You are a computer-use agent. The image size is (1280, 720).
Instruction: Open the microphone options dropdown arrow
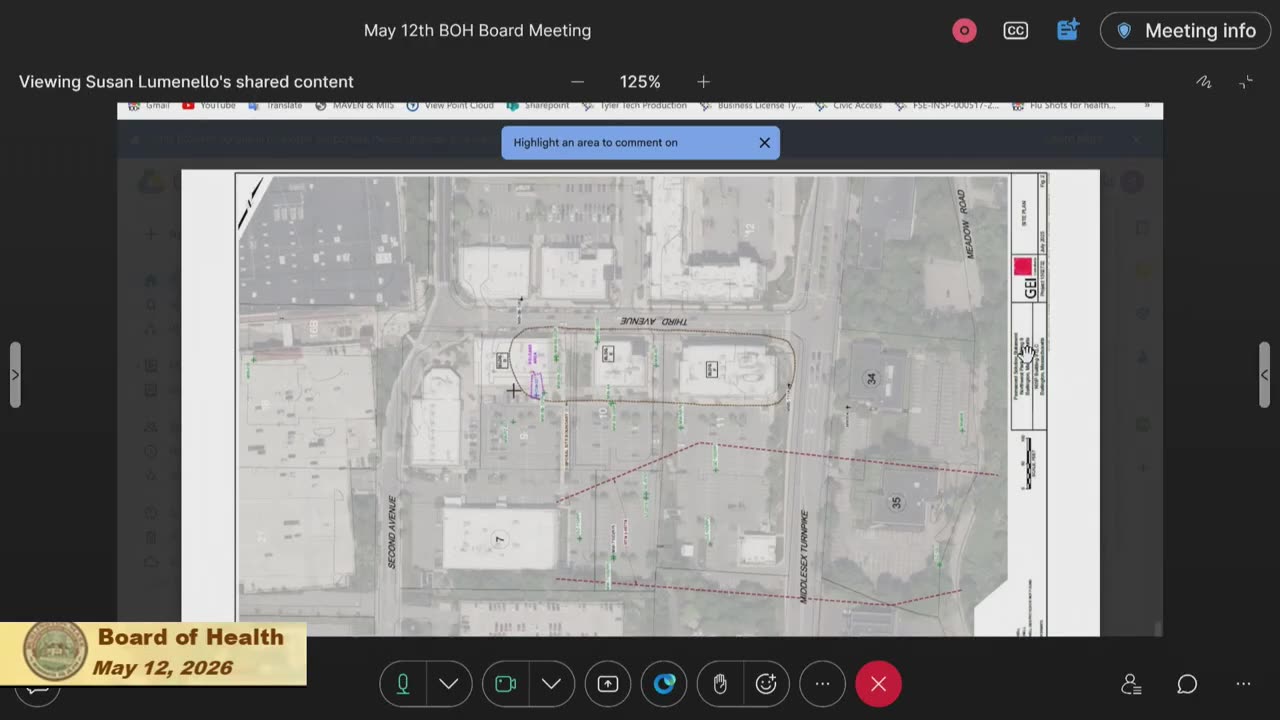(x=449, y=684)
